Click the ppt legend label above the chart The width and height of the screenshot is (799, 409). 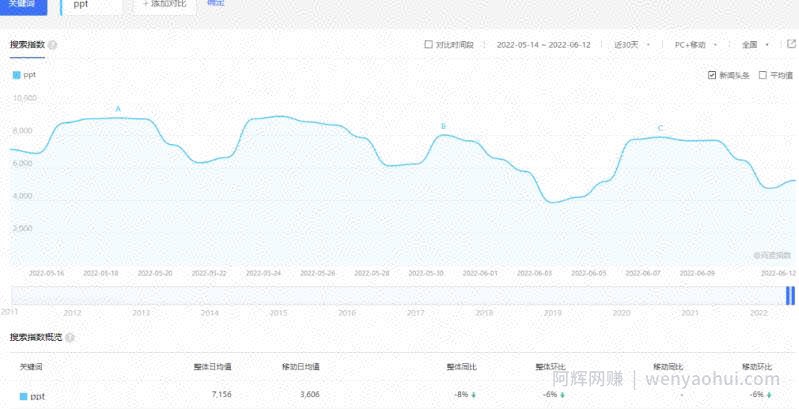tap(30, 75)
